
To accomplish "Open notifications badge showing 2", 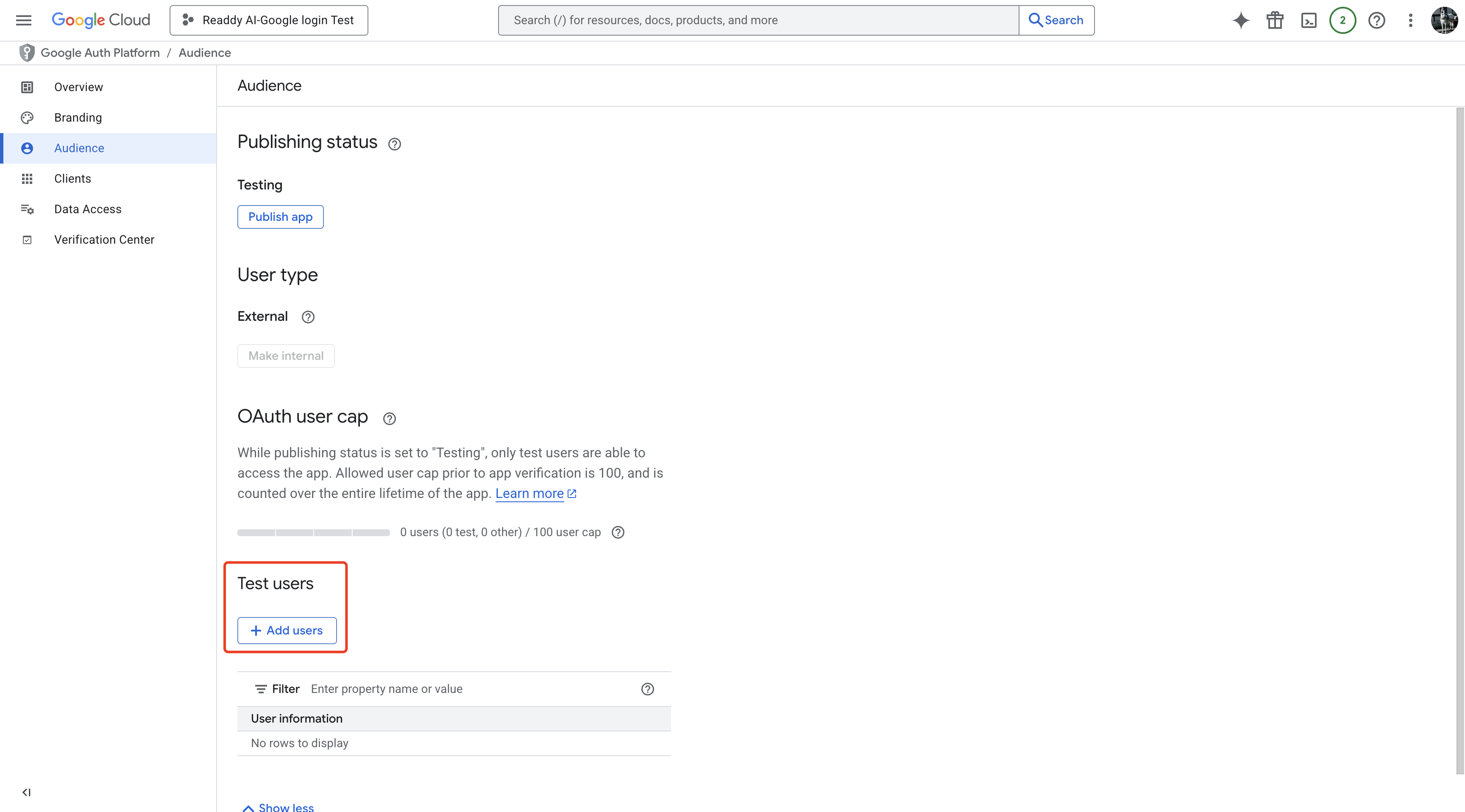I will point(1342,20).
